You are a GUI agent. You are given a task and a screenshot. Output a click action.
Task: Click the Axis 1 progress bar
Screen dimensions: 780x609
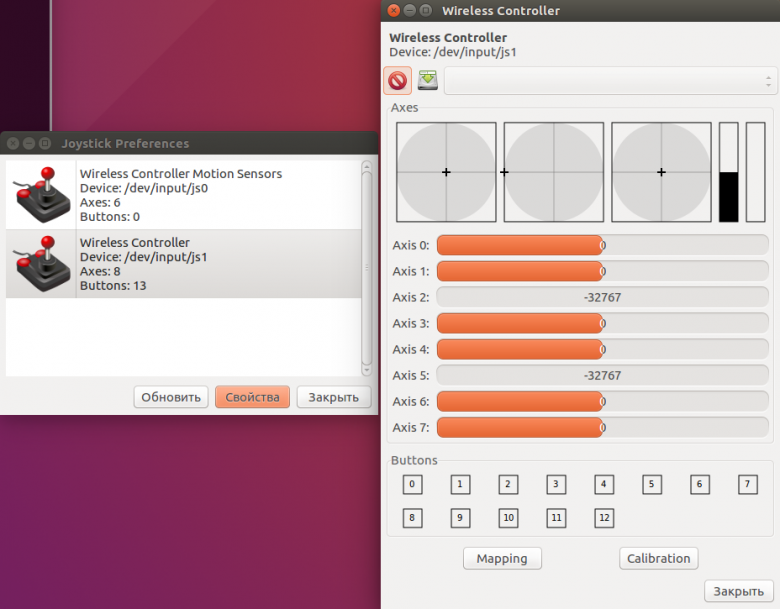coord(602,271)
